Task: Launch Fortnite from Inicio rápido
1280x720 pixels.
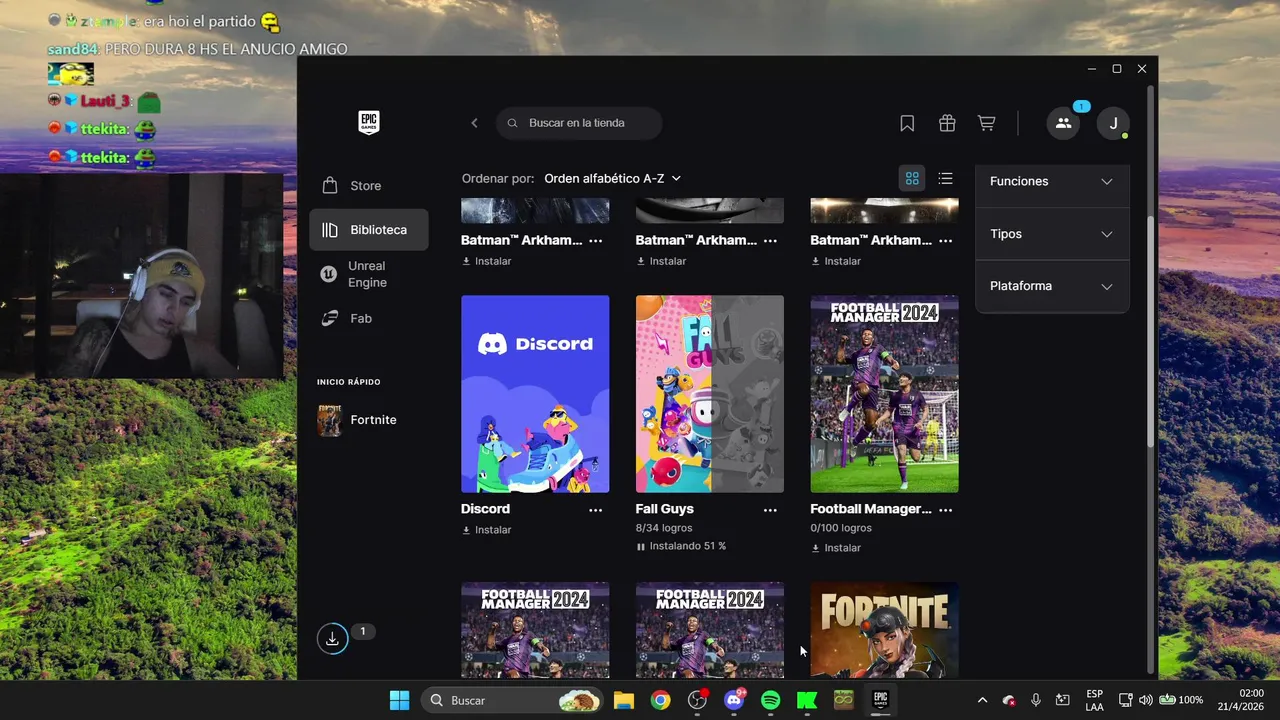Action: point(369,420)
